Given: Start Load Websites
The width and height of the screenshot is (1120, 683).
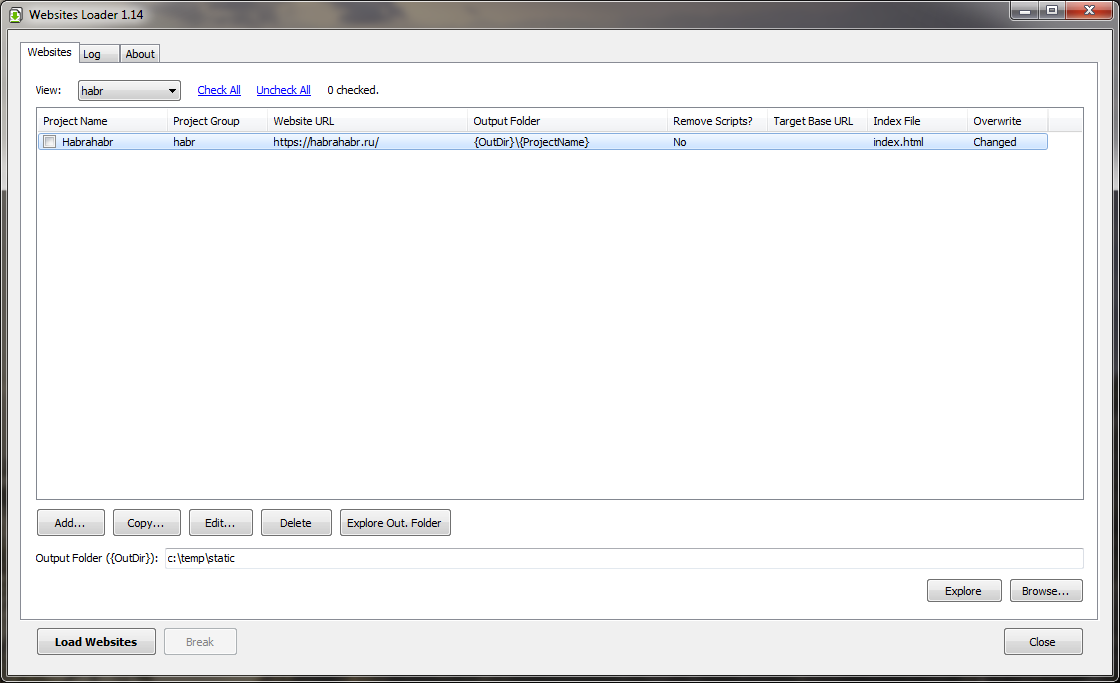Looking at the screenshot, I should click(96, 642).
